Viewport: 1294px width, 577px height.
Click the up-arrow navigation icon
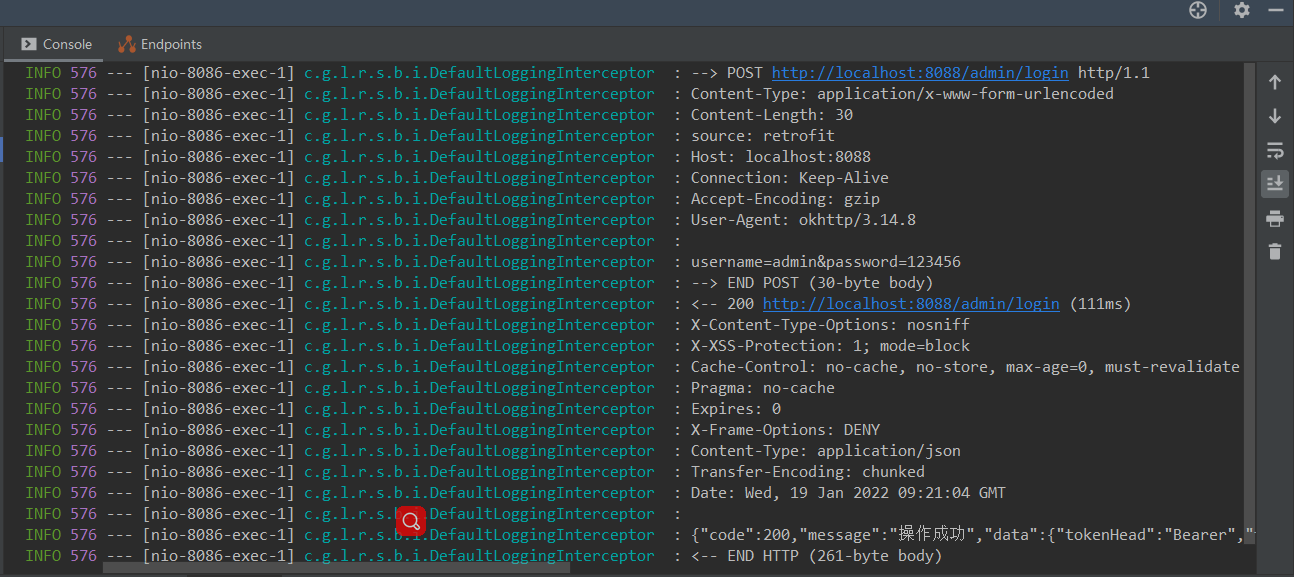pos(1275,82)
